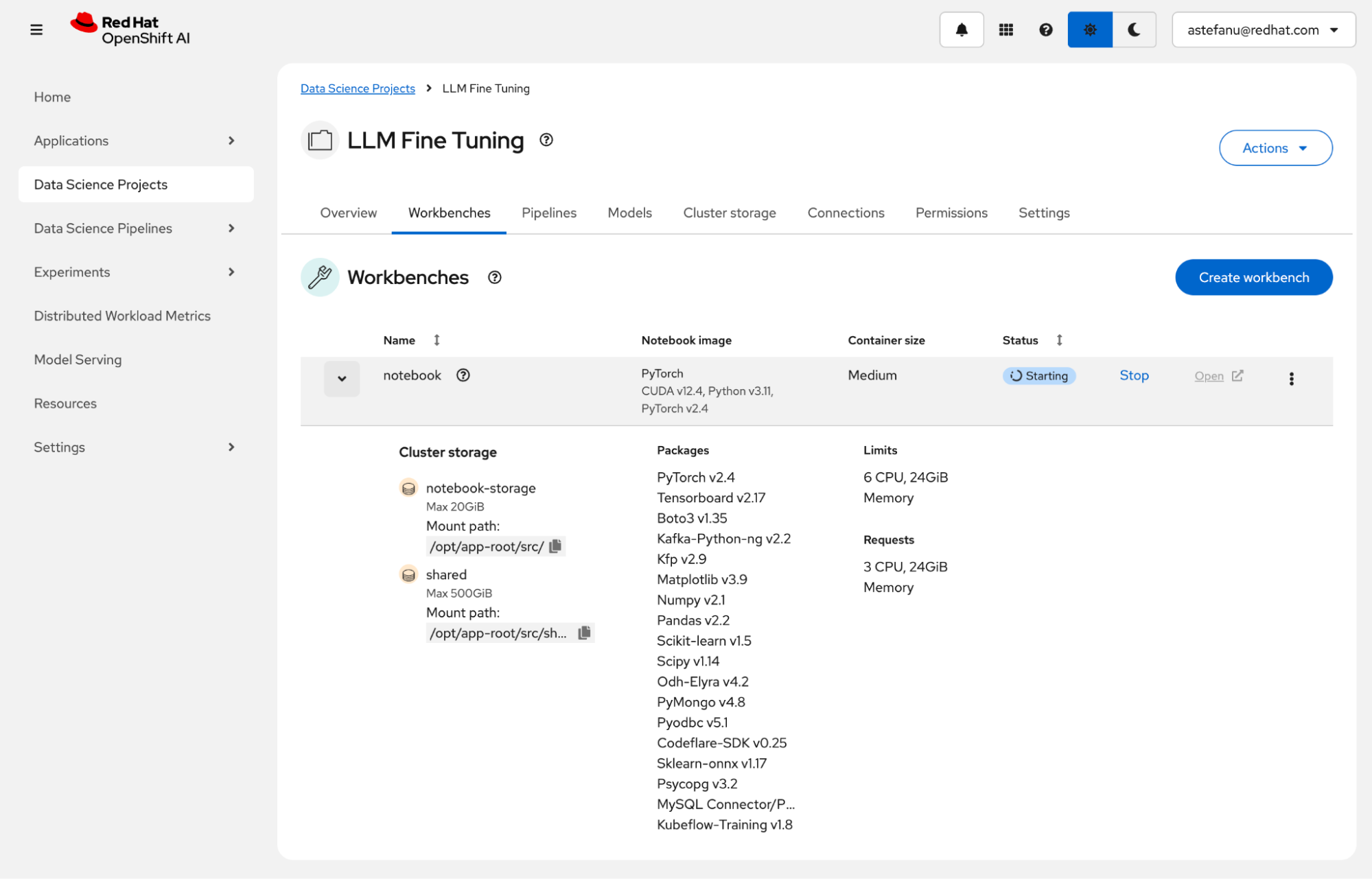Click the Create workbench button
The image size is (1372, 879).
pyautogui.click(x=1253, y=277)
